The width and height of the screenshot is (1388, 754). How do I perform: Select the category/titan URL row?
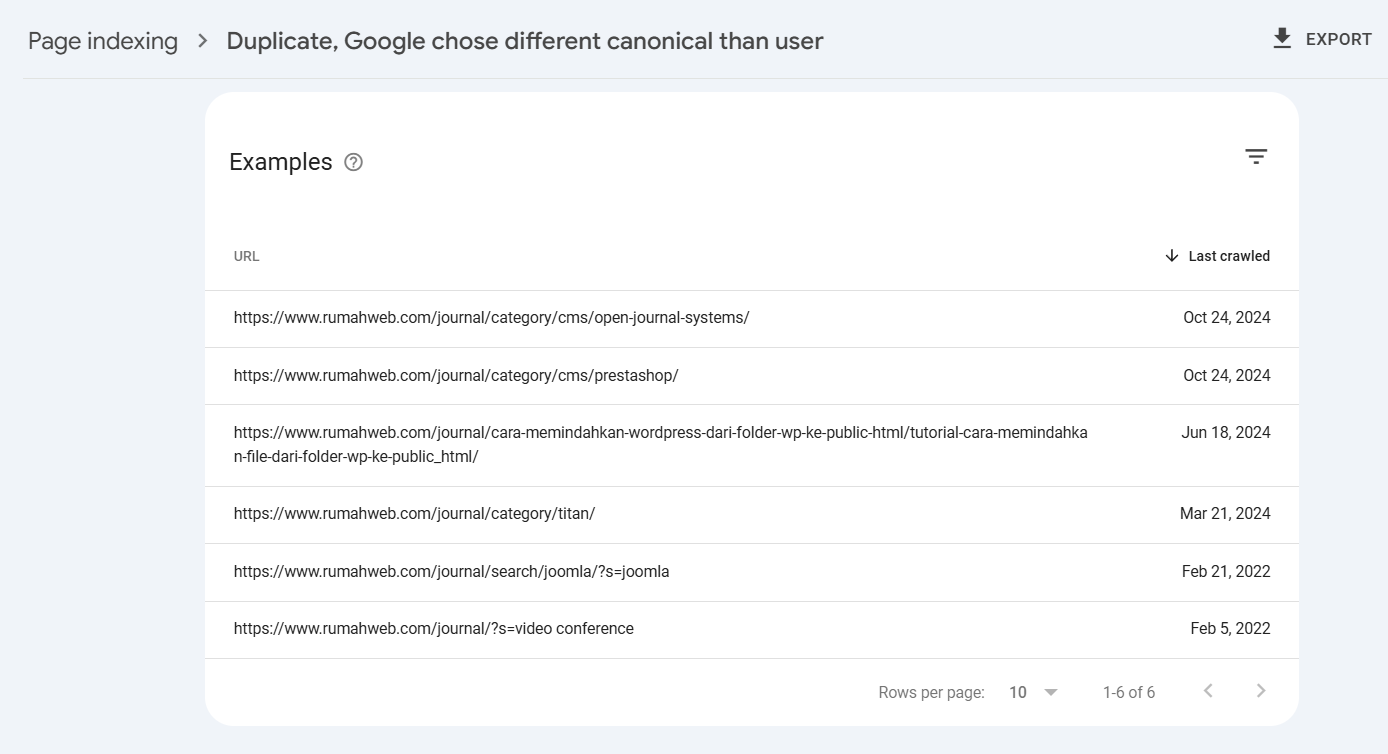click(x=752, y=514)
